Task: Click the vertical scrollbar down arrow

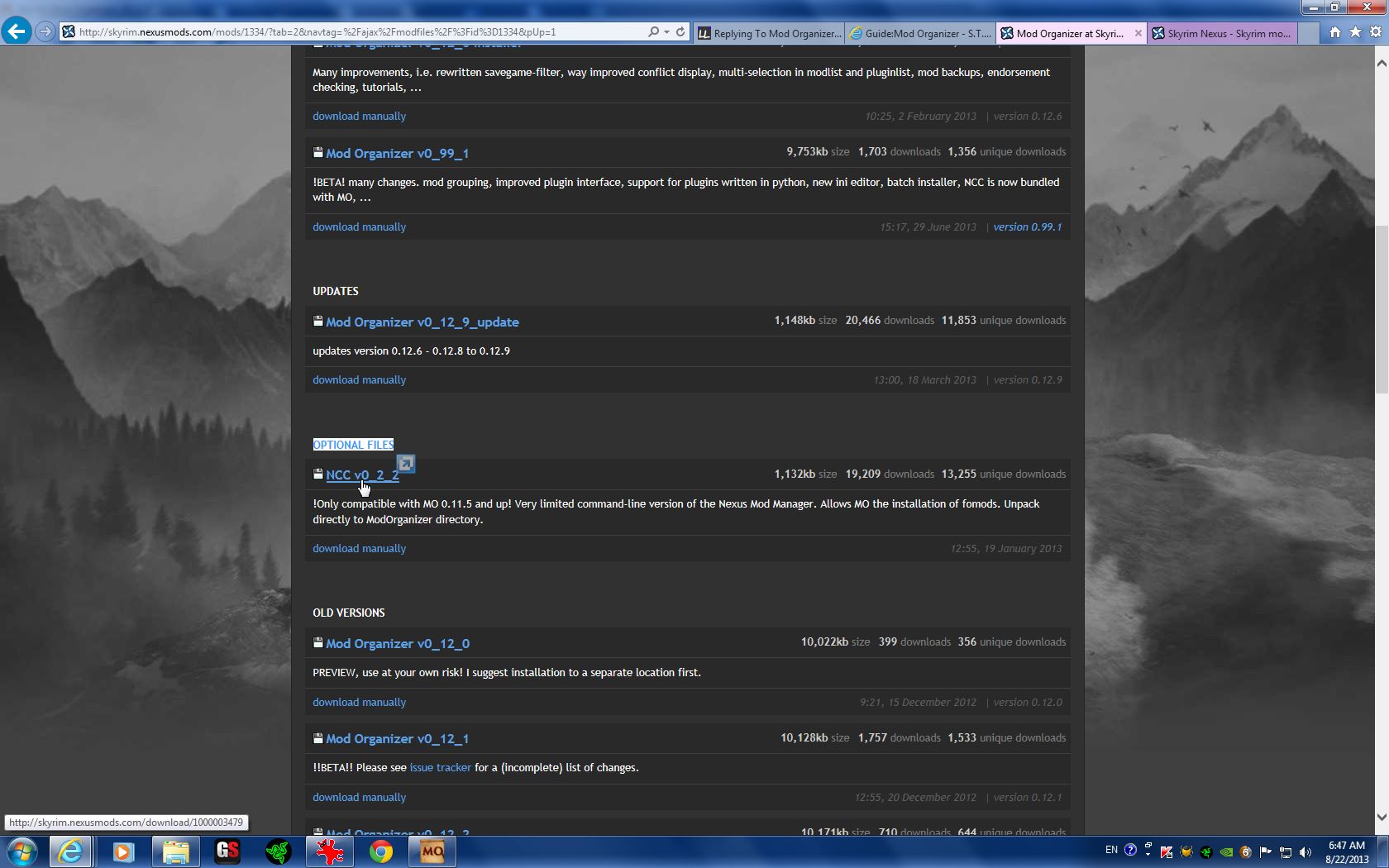Action: pyautogui.click(x=1381, y=817)
